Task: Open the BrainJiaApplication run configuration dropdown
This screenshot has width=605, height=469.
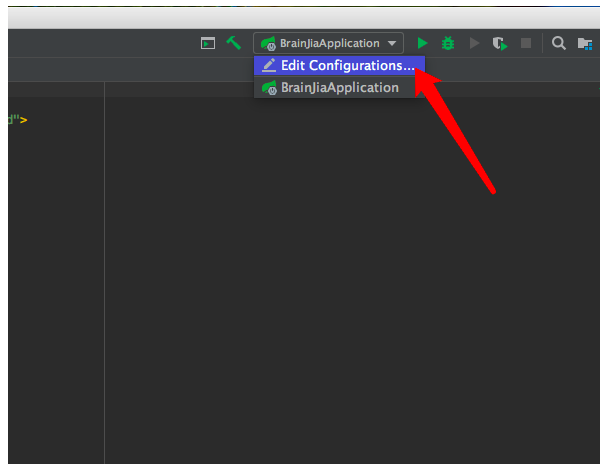Action: point(328,43)
